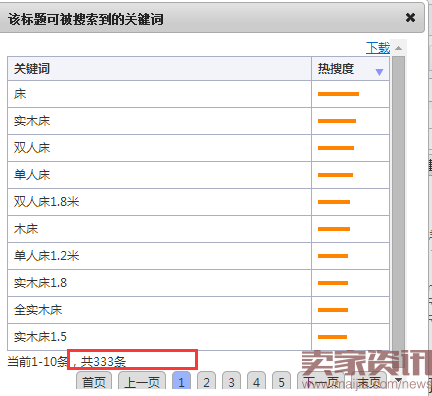
Task: Click the 上一页 previous page button
Action: [x=142, y=382]
